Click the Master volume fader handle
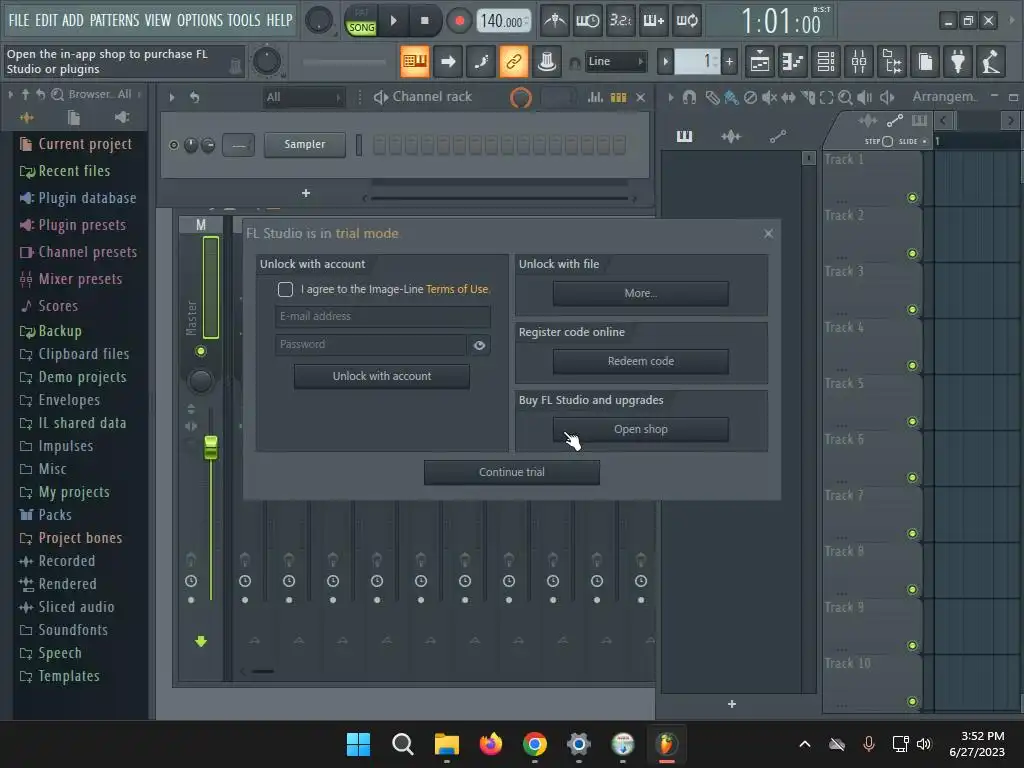The width and height of the screenshot is (1024, 768). [x=210, y=447]
